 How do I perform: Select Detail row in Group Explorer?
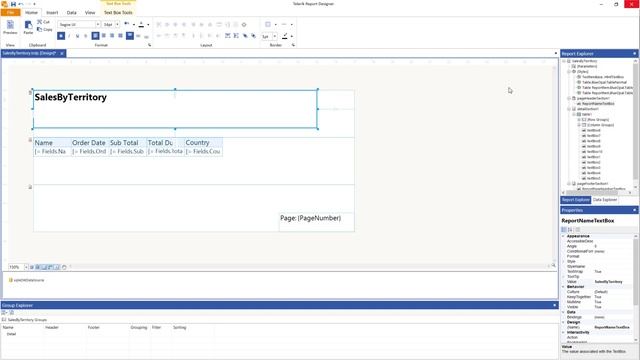coord(11,334)
